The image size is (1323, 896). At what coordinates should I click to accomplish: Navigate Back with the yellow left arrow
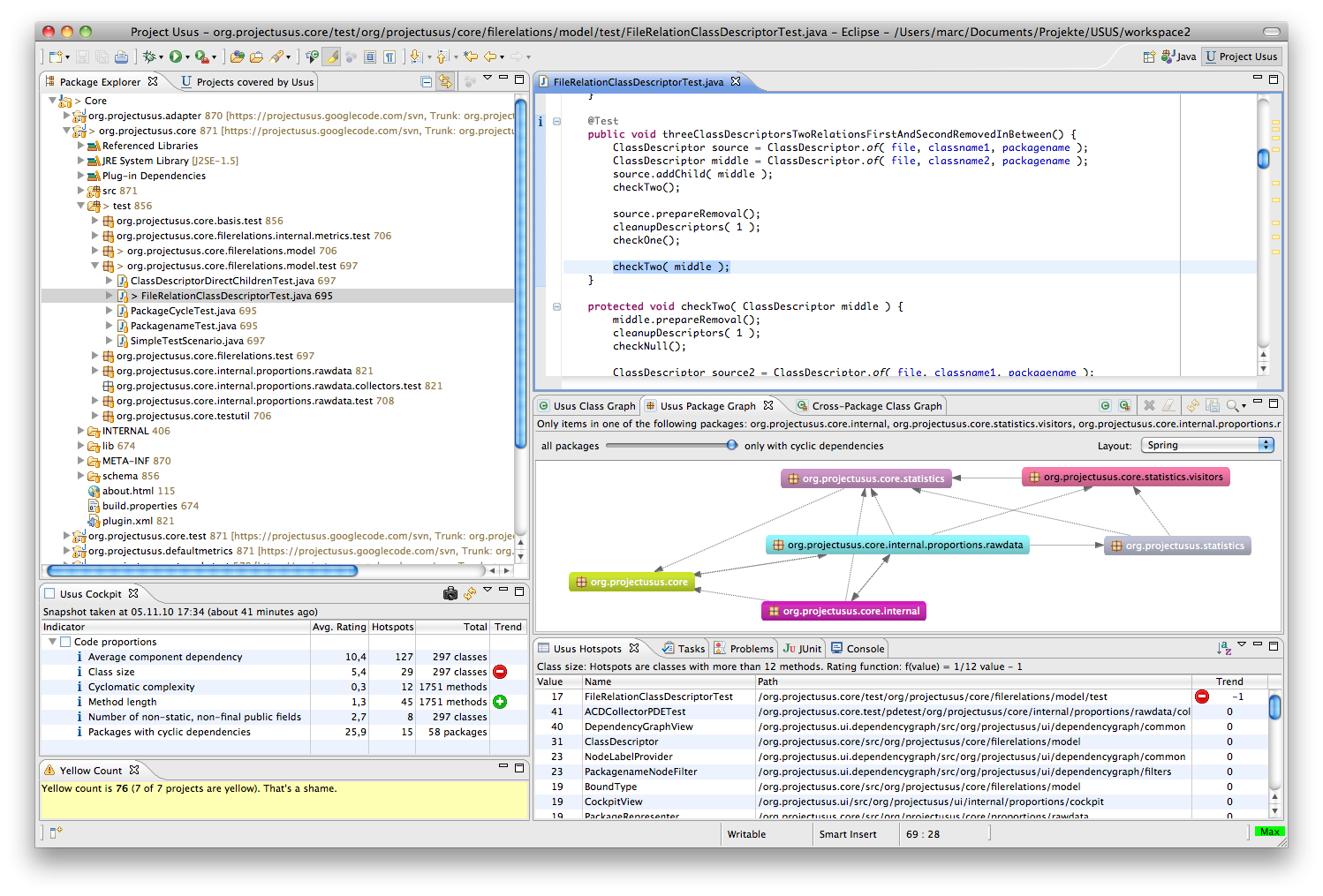click(490, 56)
